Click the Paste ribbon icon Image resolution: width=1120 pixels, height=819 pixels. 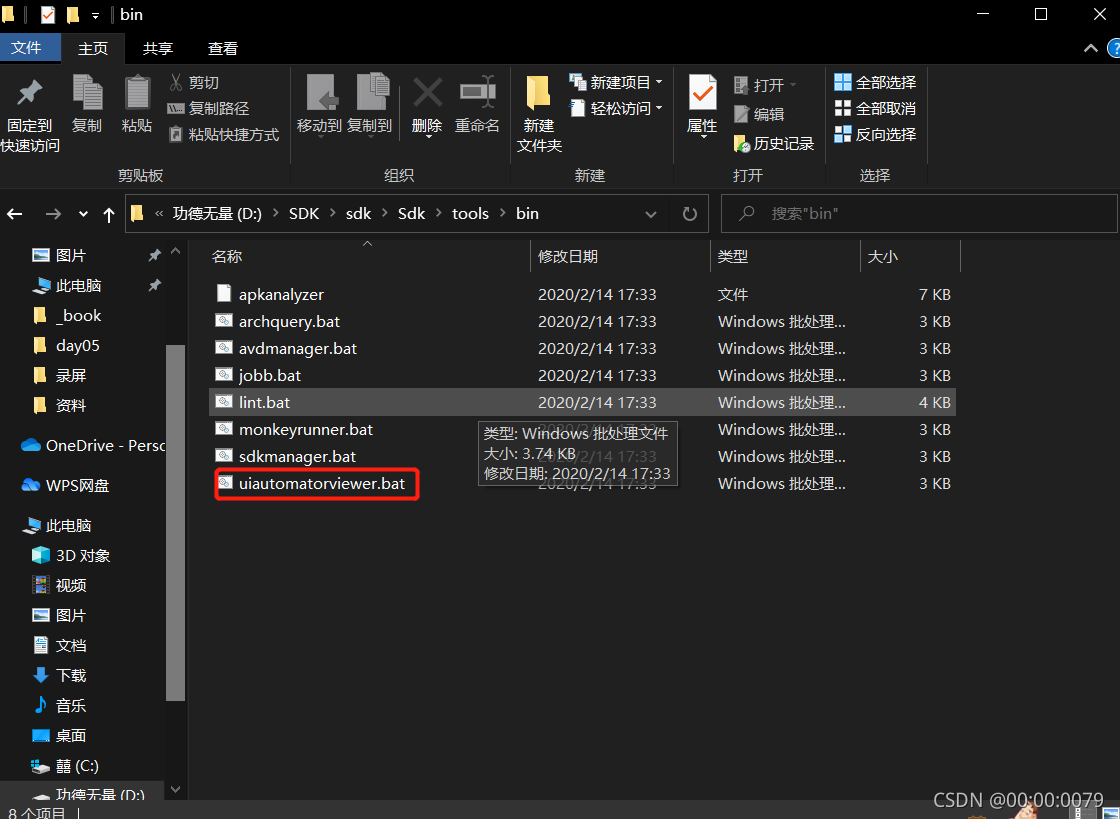click(x=136, y=105)
